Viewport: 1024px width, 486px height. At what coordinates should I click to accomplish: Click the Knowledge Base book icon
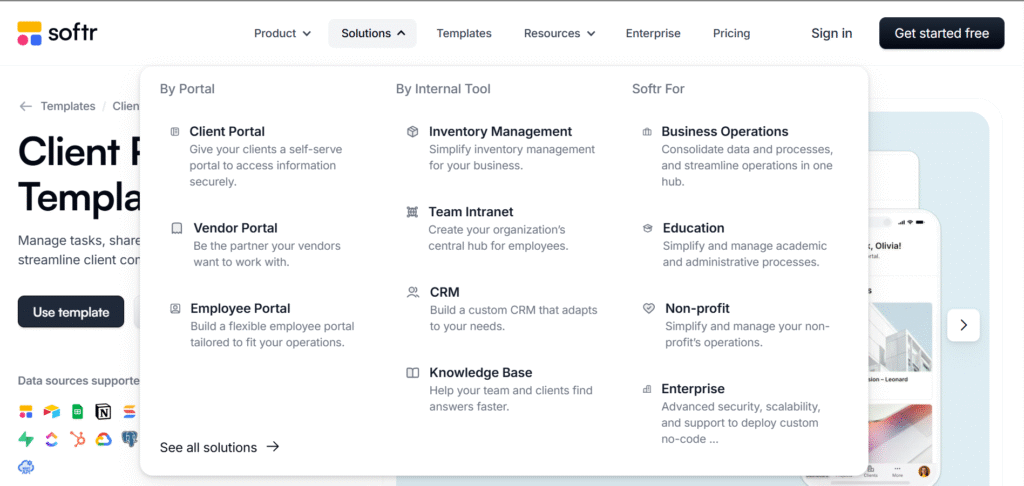tap(413, 373)
